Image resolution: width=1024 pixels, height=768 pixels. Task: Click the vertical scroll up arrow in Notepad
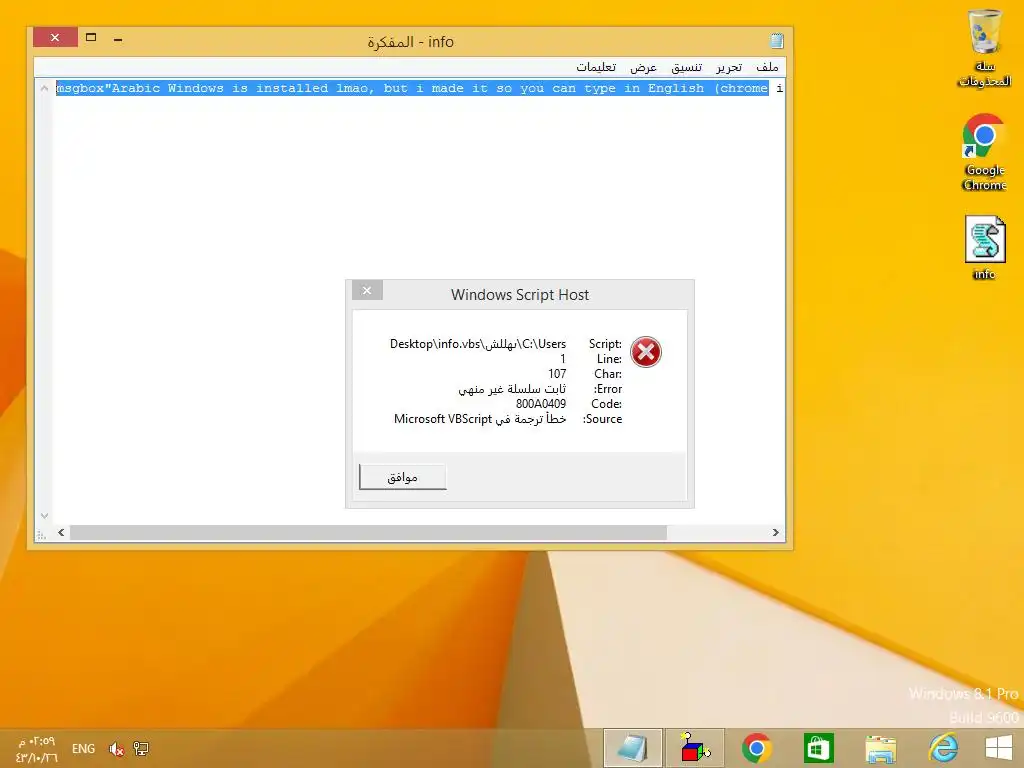(x=44, y=88)
